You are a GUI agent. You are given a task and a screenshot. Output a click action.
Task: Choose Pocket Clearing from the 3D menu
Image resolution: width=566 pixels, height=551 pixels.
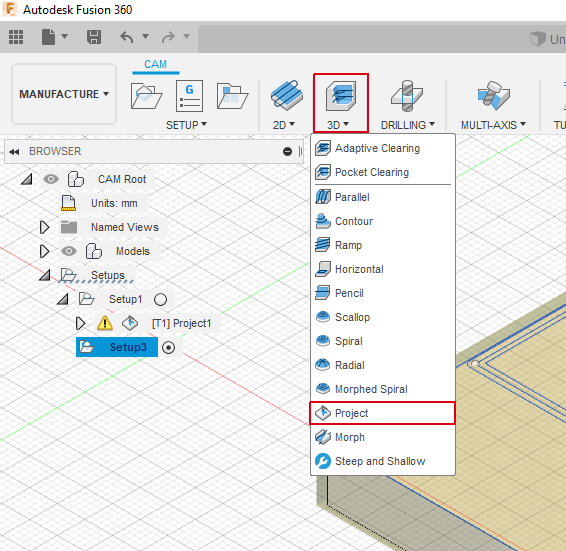383,172
